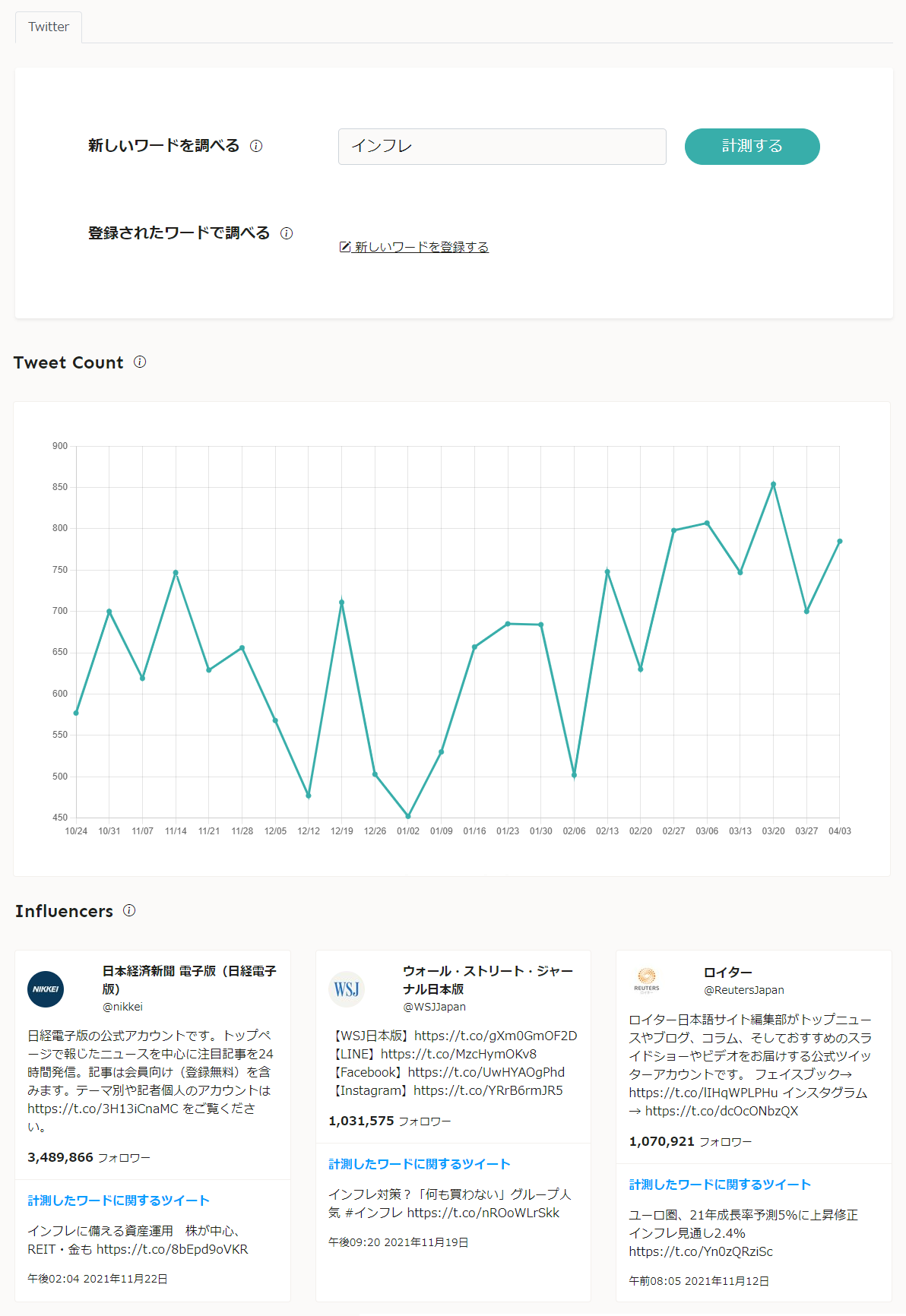906x1316 pixels.
Task: Open the LINE link https://t.co/MzcHymOKv8
Action: pyautogui.click(x=458, y=1054)
